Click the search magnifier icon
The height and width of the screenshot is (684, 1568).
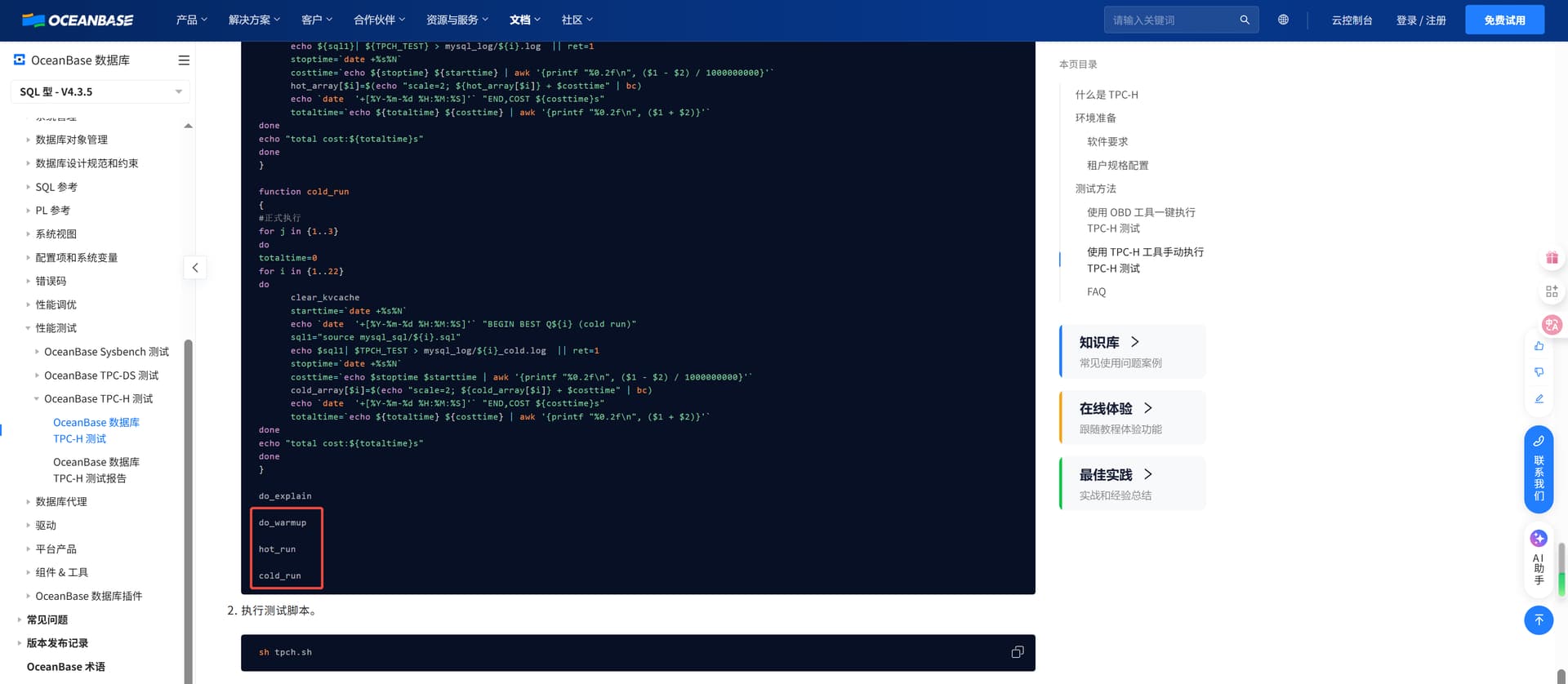[x=1245, y=20]
